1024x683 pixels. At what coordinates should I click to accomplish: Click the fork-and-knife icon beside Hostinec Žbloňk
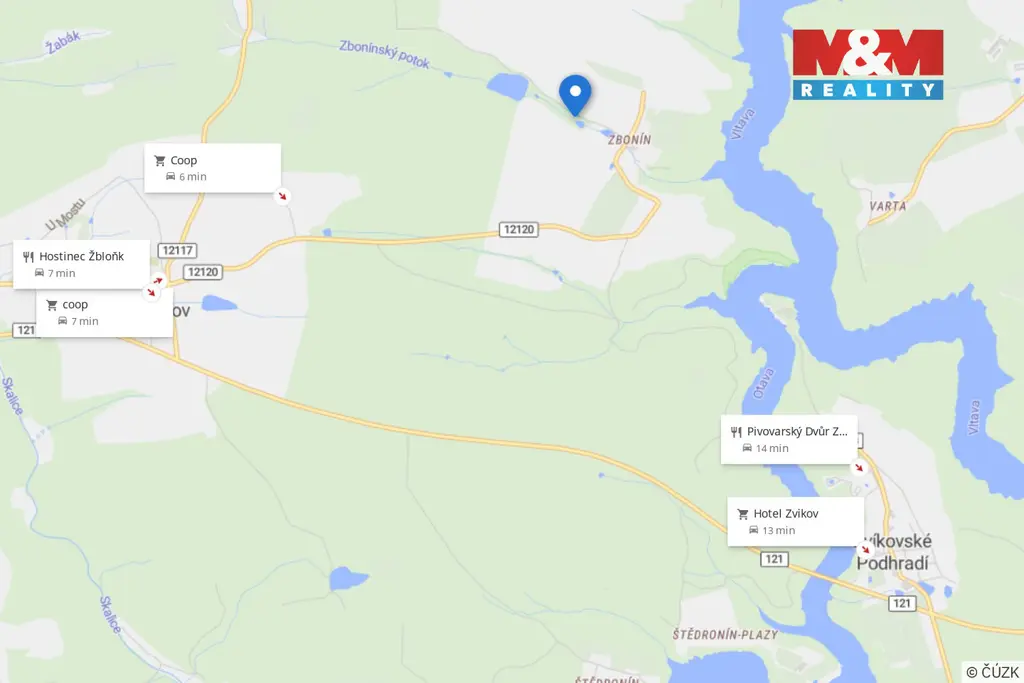point(28,257)
